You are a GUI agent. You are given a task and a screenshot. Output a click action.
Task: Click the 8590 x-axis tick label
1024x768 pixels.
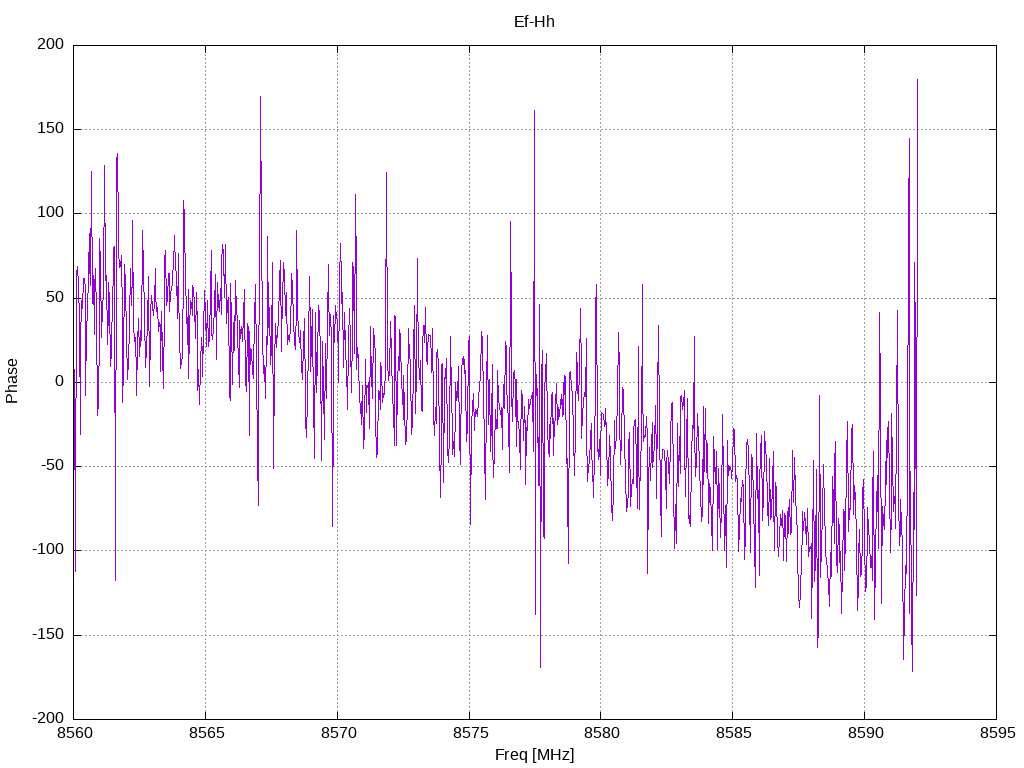click(x=865, y=733)
